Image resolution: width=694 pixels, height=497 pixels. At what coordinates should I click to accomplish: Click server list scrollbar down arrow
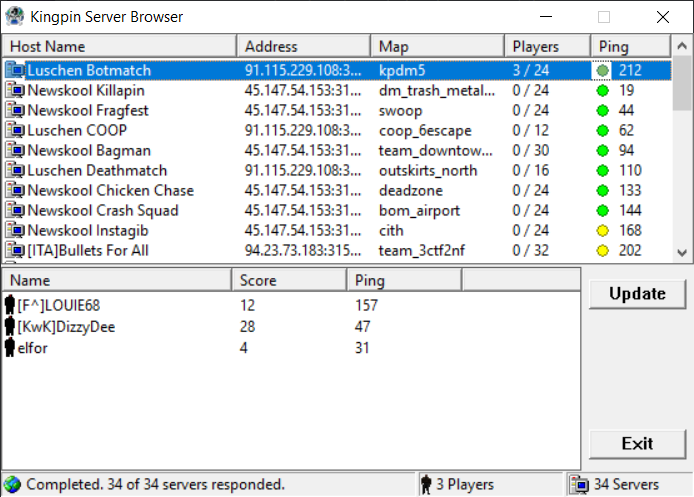pyautogui.click(x=682, y=253)
